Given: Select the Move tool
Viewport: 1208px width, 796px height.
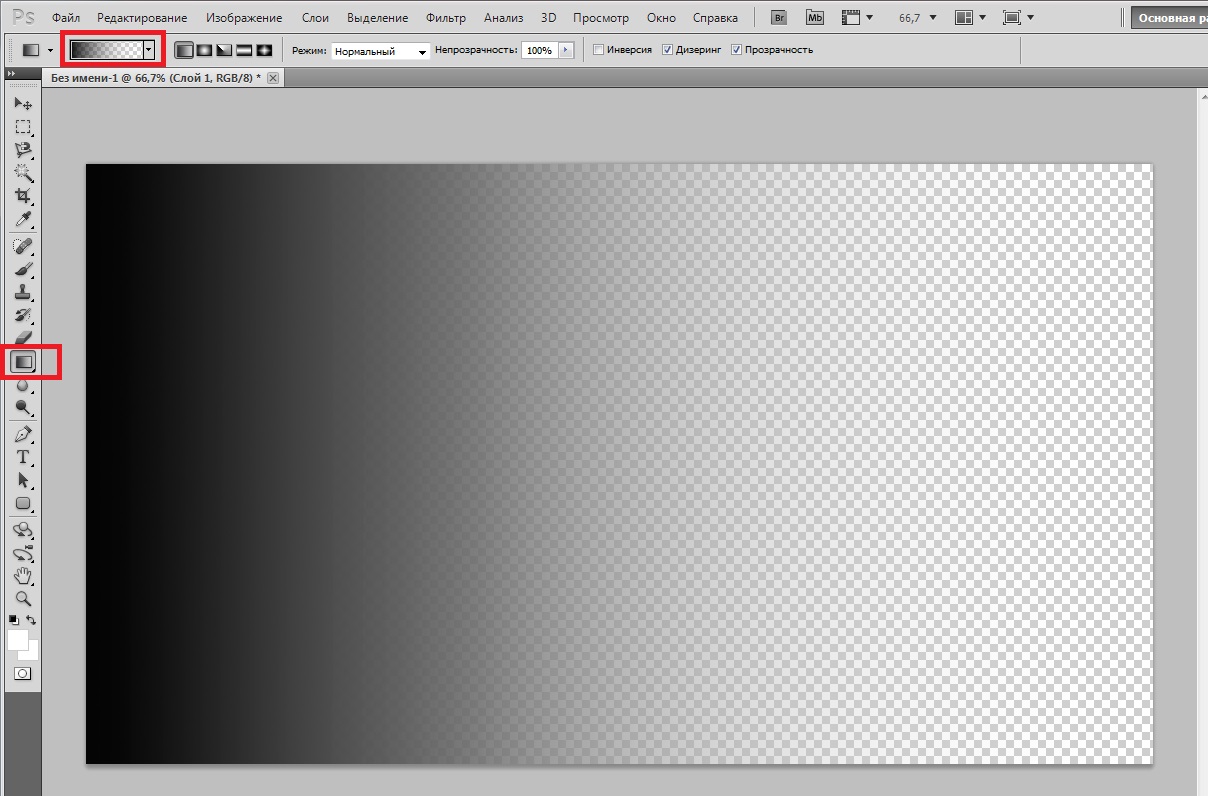Looking at the screenshot, I should (22, 104).
